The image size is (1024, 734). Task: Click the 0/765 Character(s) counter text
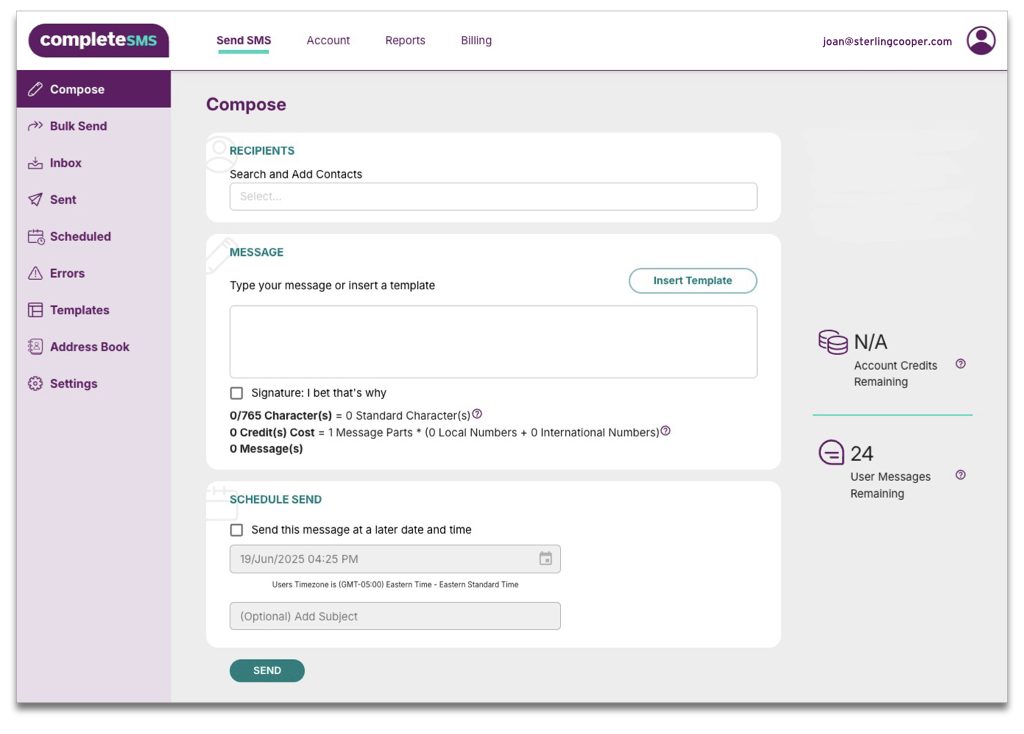281,415
